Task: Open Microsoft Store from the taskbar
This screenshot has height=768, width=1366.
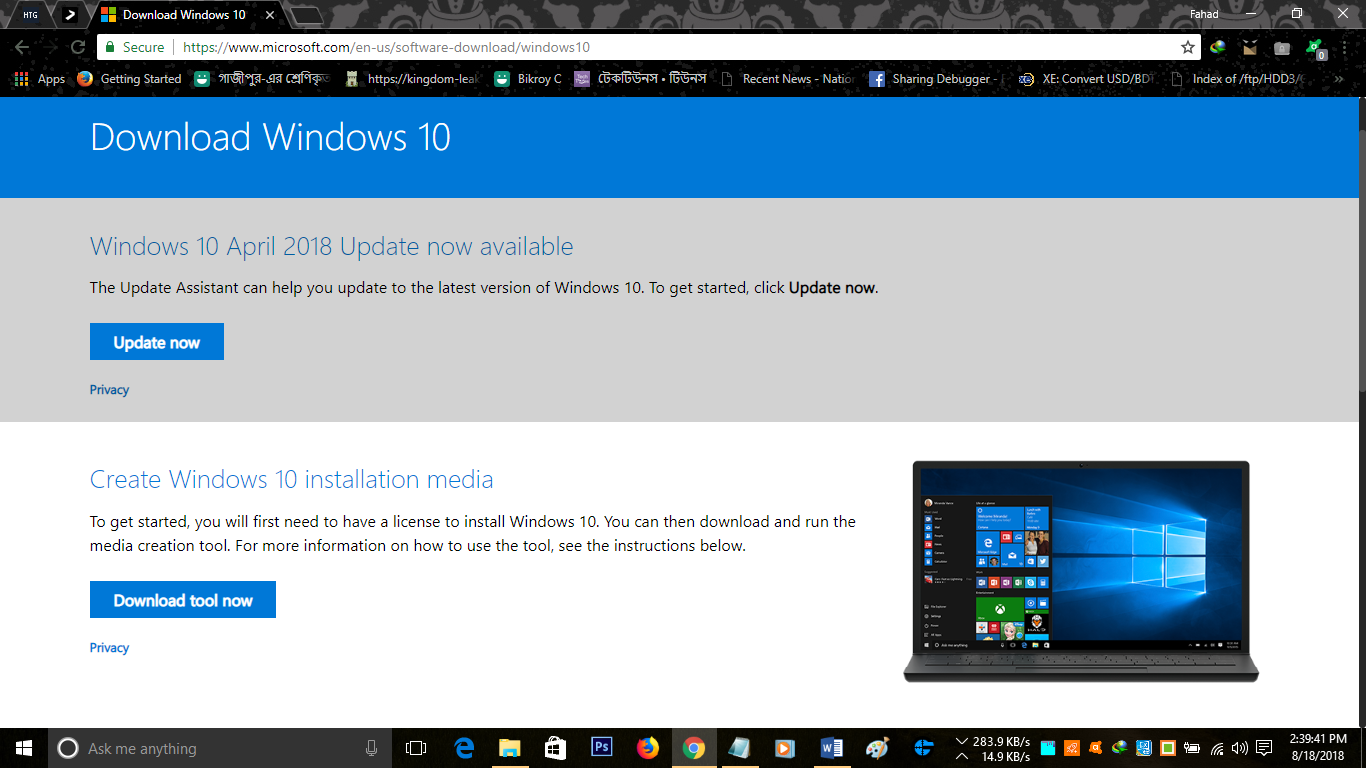Action: pos(556,748)
